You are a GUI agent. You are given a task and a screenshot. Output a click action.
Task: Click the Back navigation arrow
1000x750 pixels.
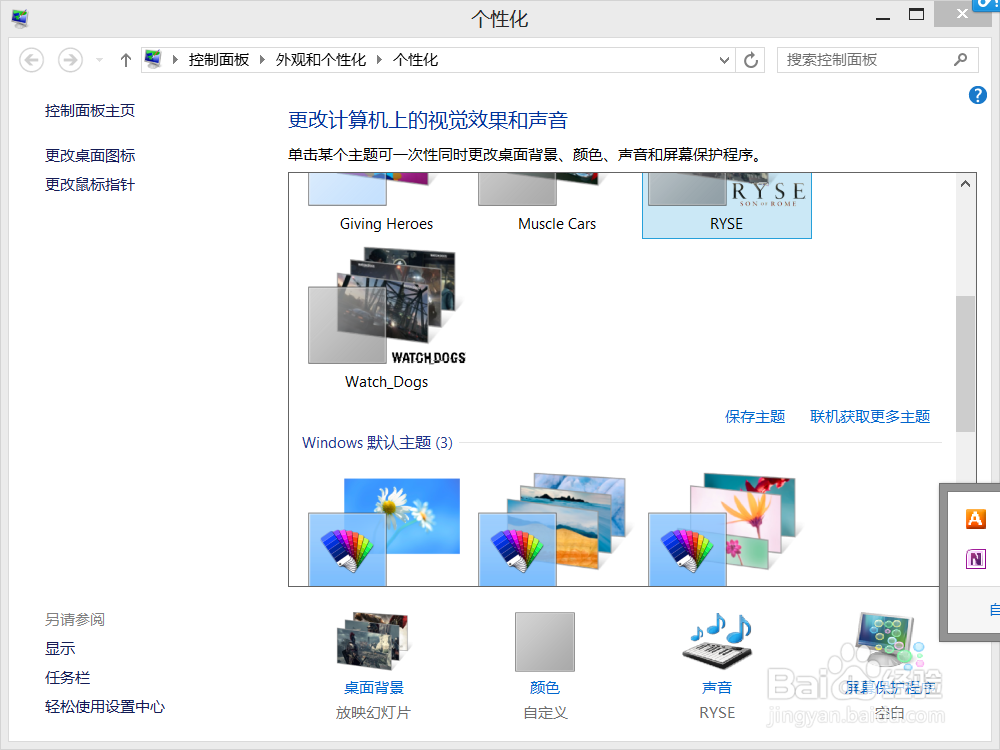click(x=31, y=61)
